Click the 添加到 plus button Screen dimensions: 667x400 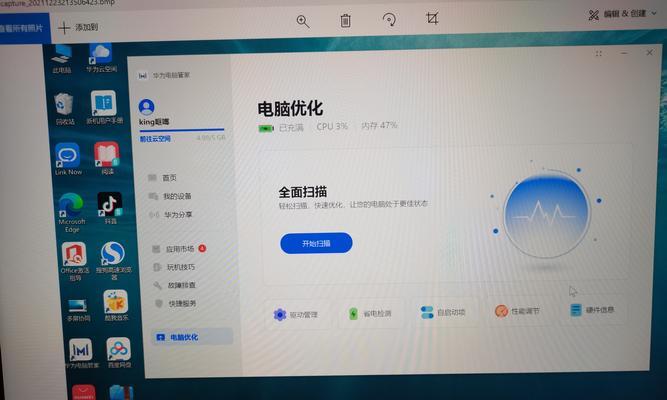[x=78, y=28]
